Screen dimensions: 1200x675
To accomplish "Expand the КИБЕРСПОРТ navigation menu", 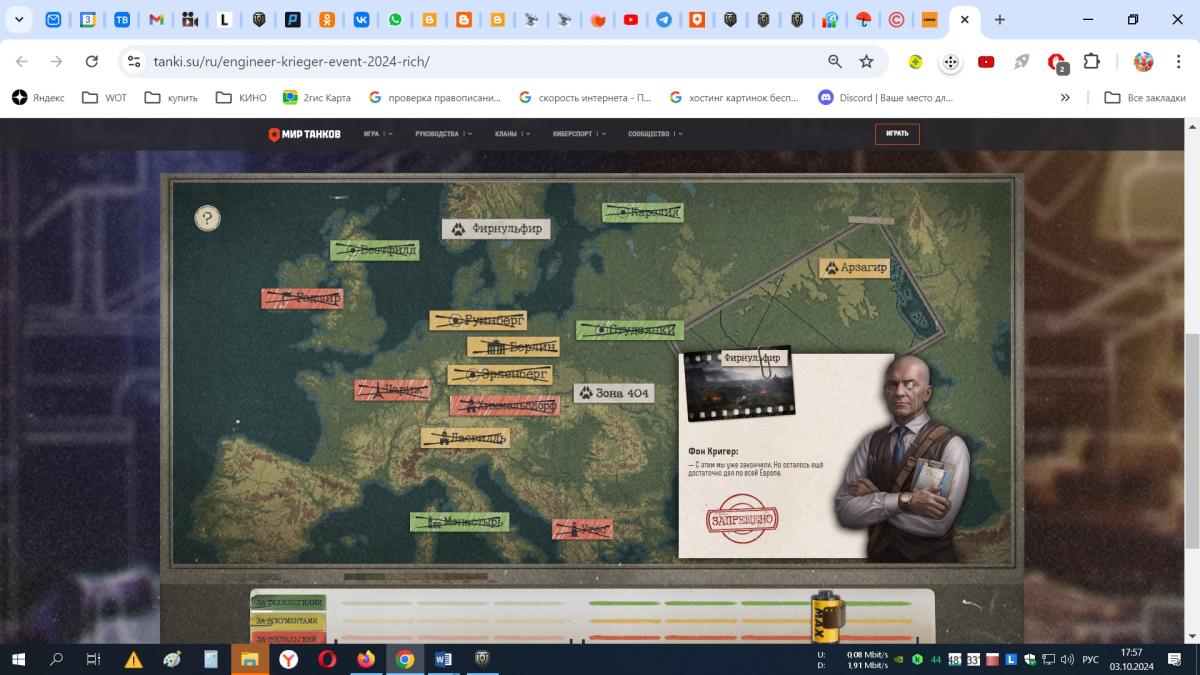I will (x=580, y=134).
